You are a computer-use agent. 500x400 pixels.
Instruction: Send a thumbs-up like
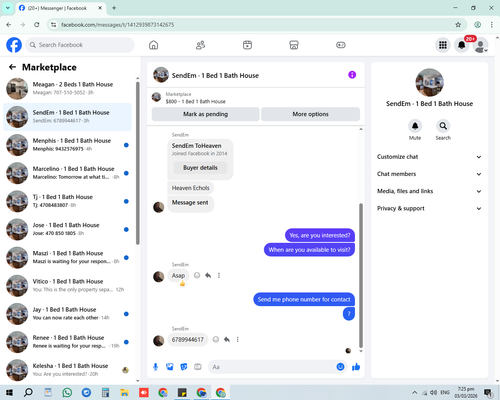point(356,367)
